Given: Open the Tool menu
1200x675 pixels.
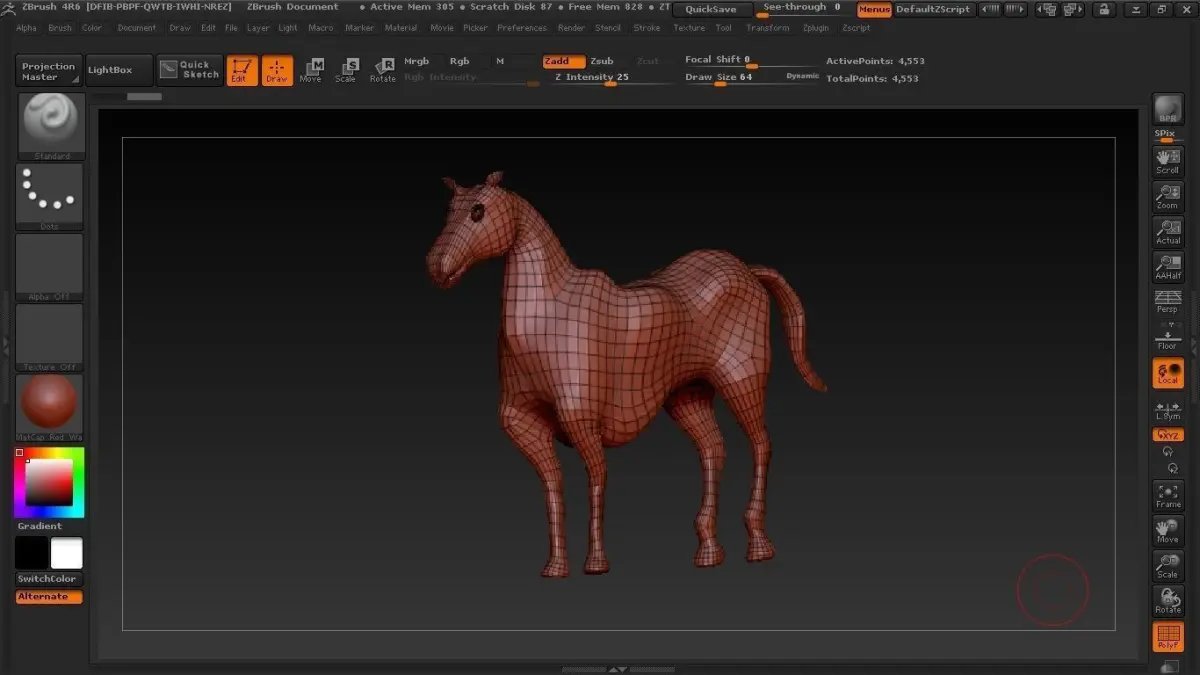Looking at the screenshot, I should [x=724, y=28].
